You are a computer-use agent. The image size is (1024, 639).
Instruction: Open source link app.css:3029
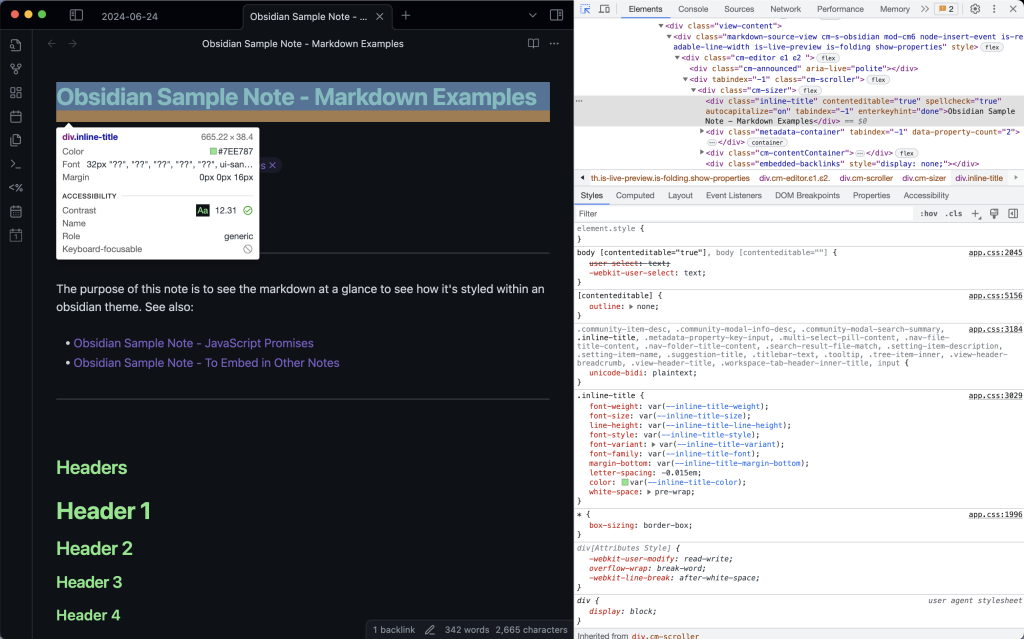(995, 395)
